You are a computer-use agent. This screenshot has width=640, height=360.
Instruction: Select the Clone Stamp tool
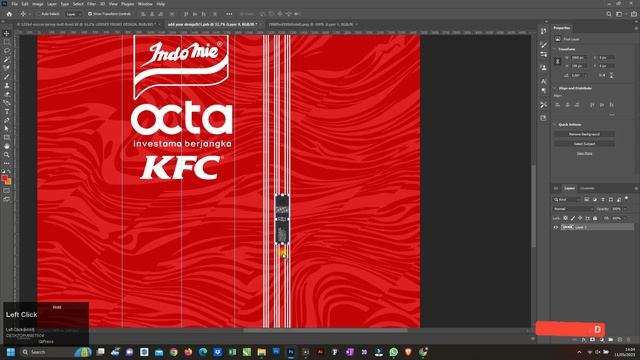coord(7,85)
